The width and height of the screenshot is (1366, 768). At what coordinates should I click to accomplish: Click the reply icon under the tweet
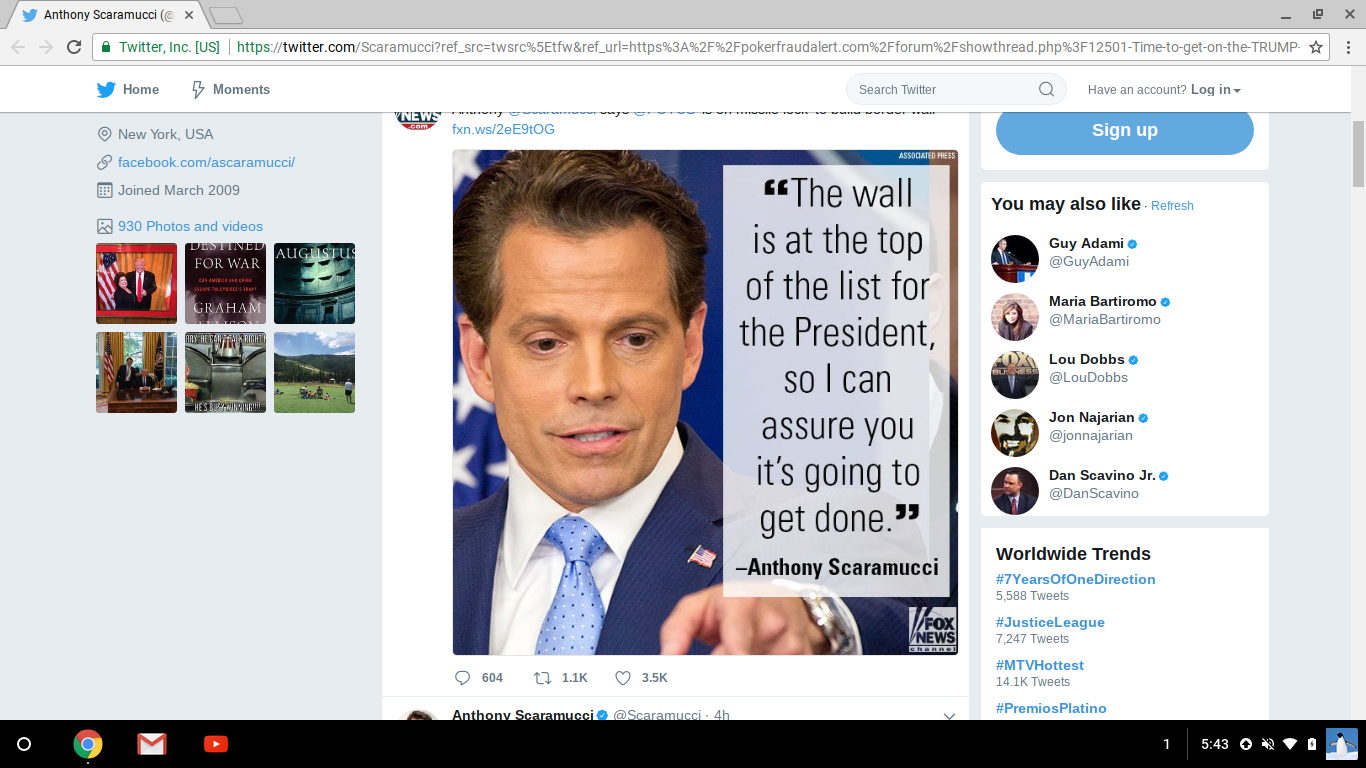point(462,678)
